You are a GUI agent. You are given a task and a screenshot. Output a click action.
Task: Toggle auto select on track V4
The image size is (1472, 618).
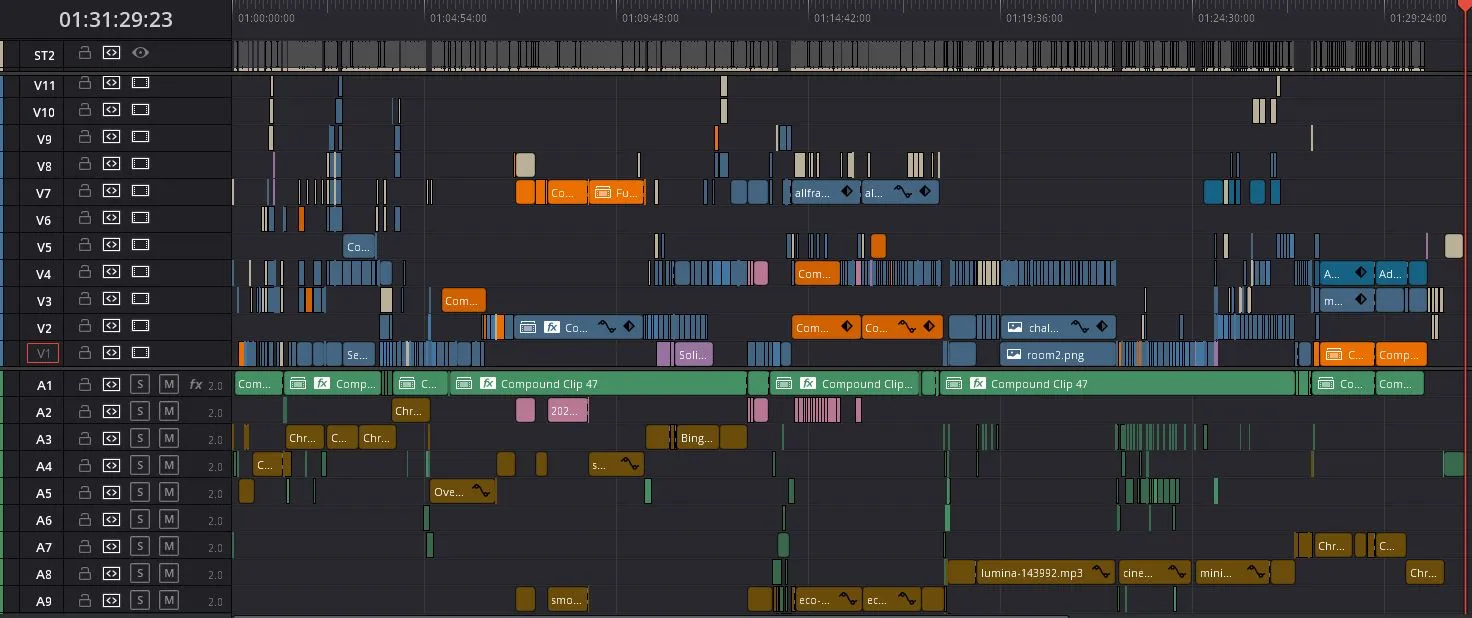coord(111,271)
